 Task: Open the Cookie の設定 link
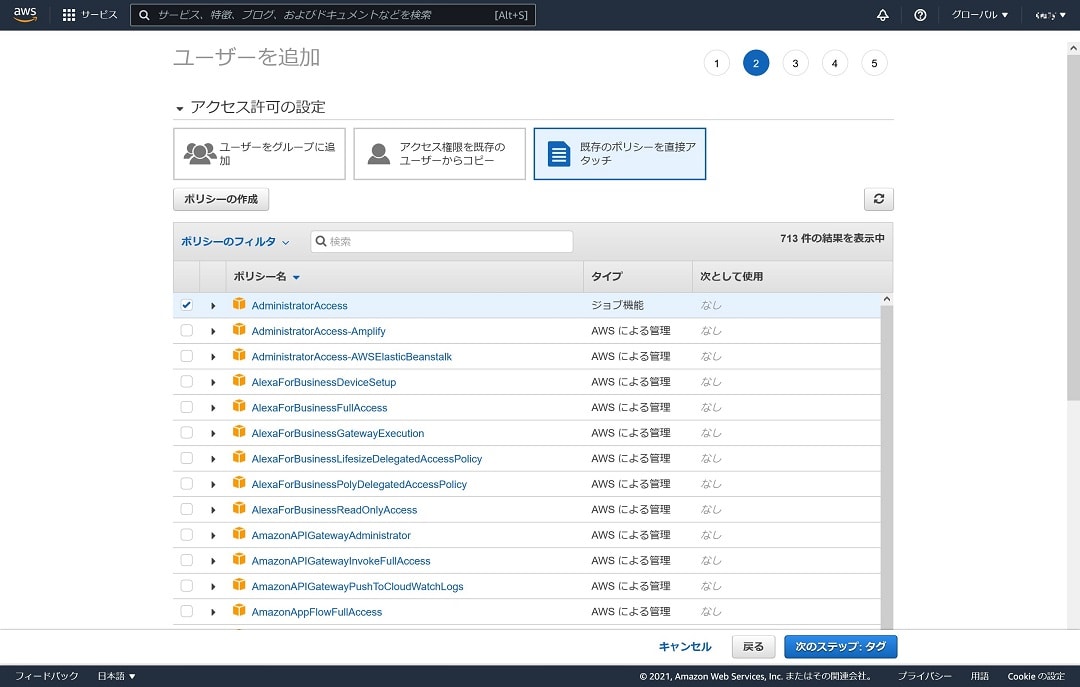coord(1036,676)
